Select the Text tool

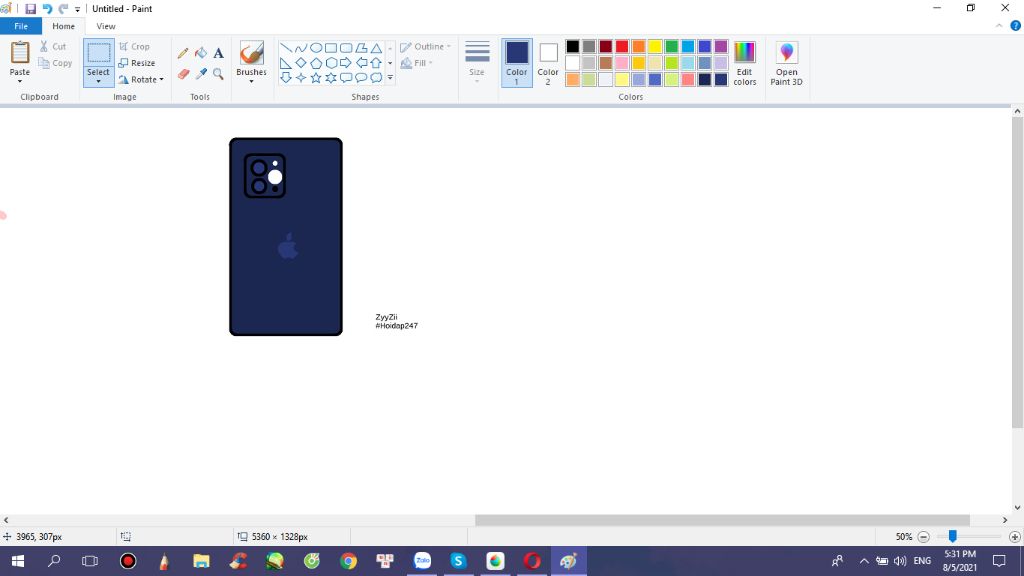pos(218,53)
